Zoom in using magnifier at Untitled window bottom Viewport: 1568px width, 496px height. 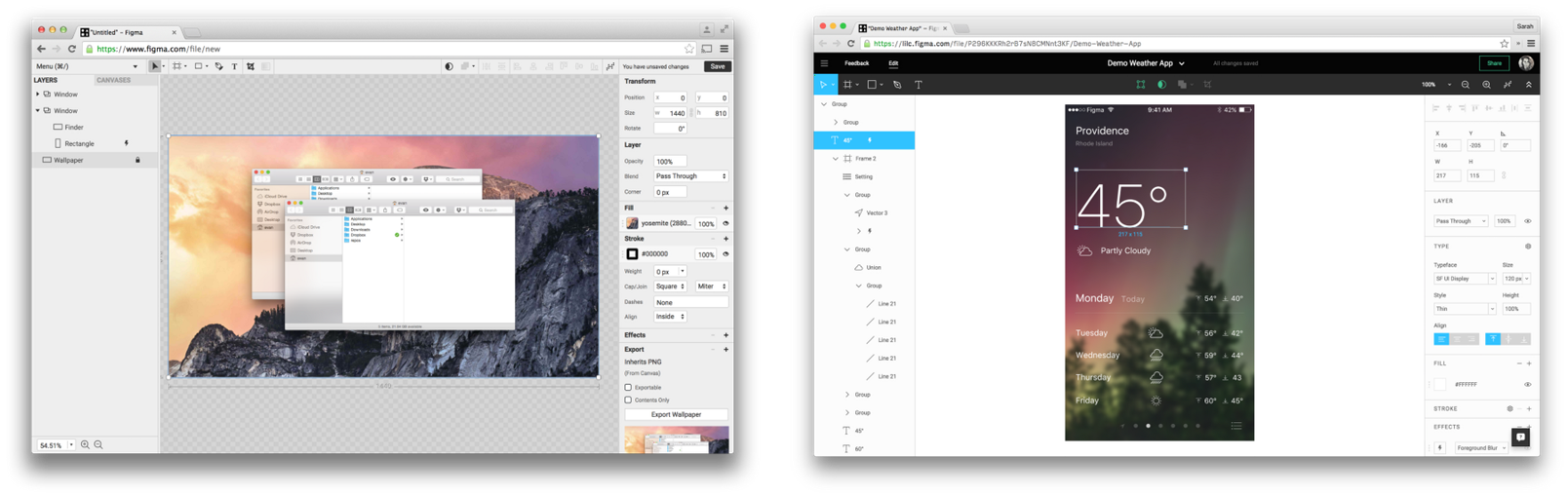85,444
